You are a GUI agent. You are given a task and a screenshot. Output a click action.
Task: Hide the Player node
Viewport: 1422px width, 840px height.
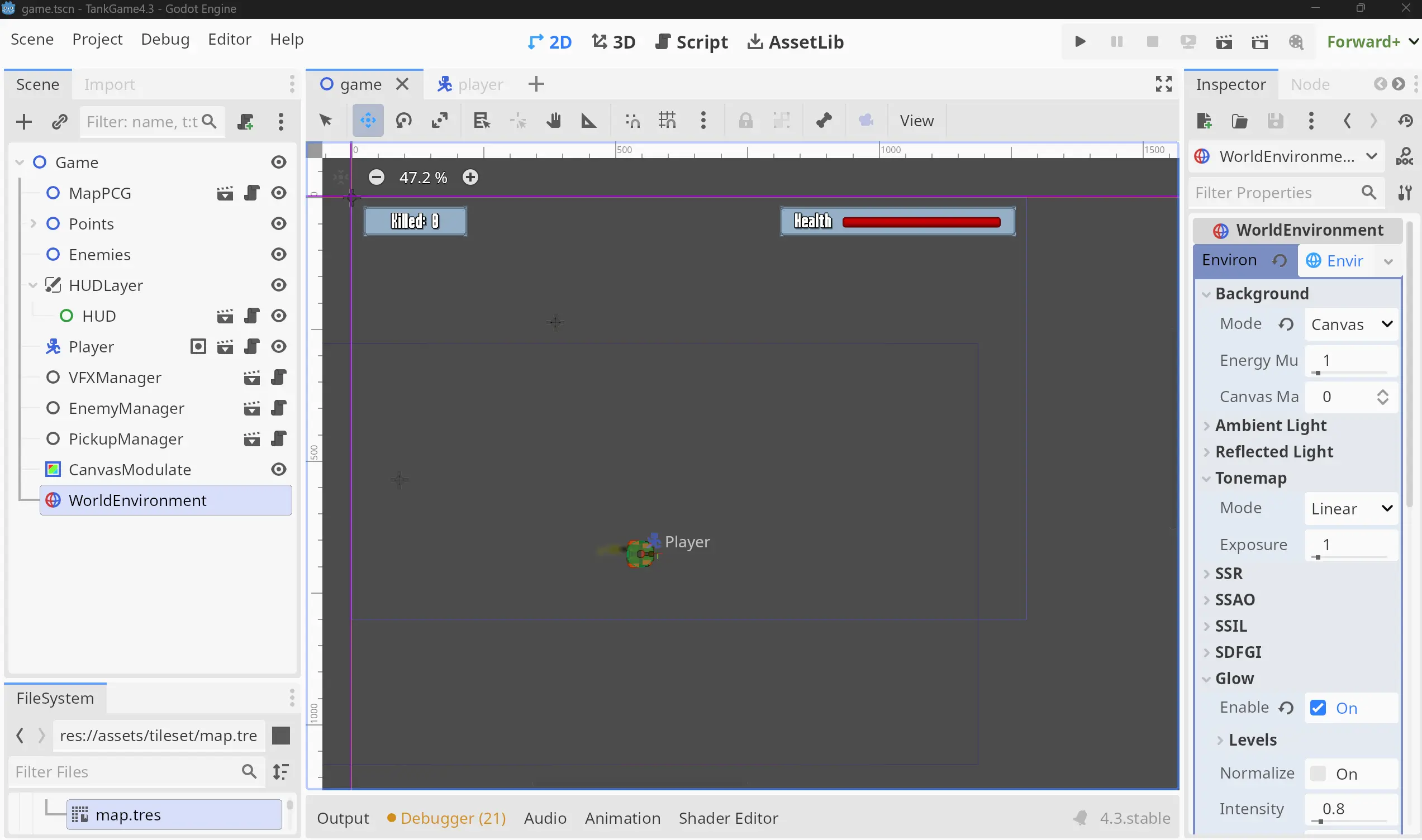[278, 346]
